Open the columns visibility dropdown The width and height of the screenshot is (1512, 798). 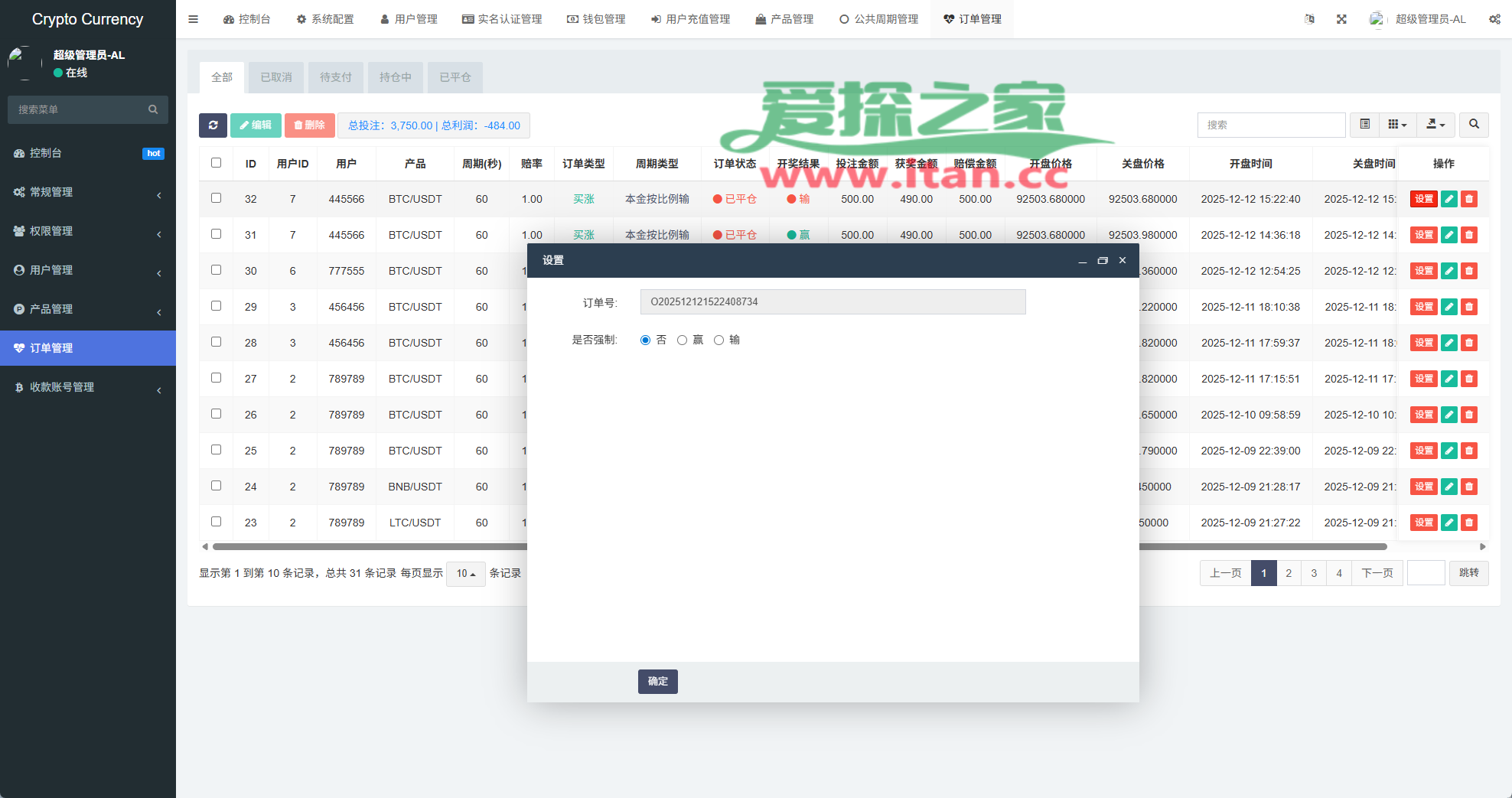point(1397,125)
